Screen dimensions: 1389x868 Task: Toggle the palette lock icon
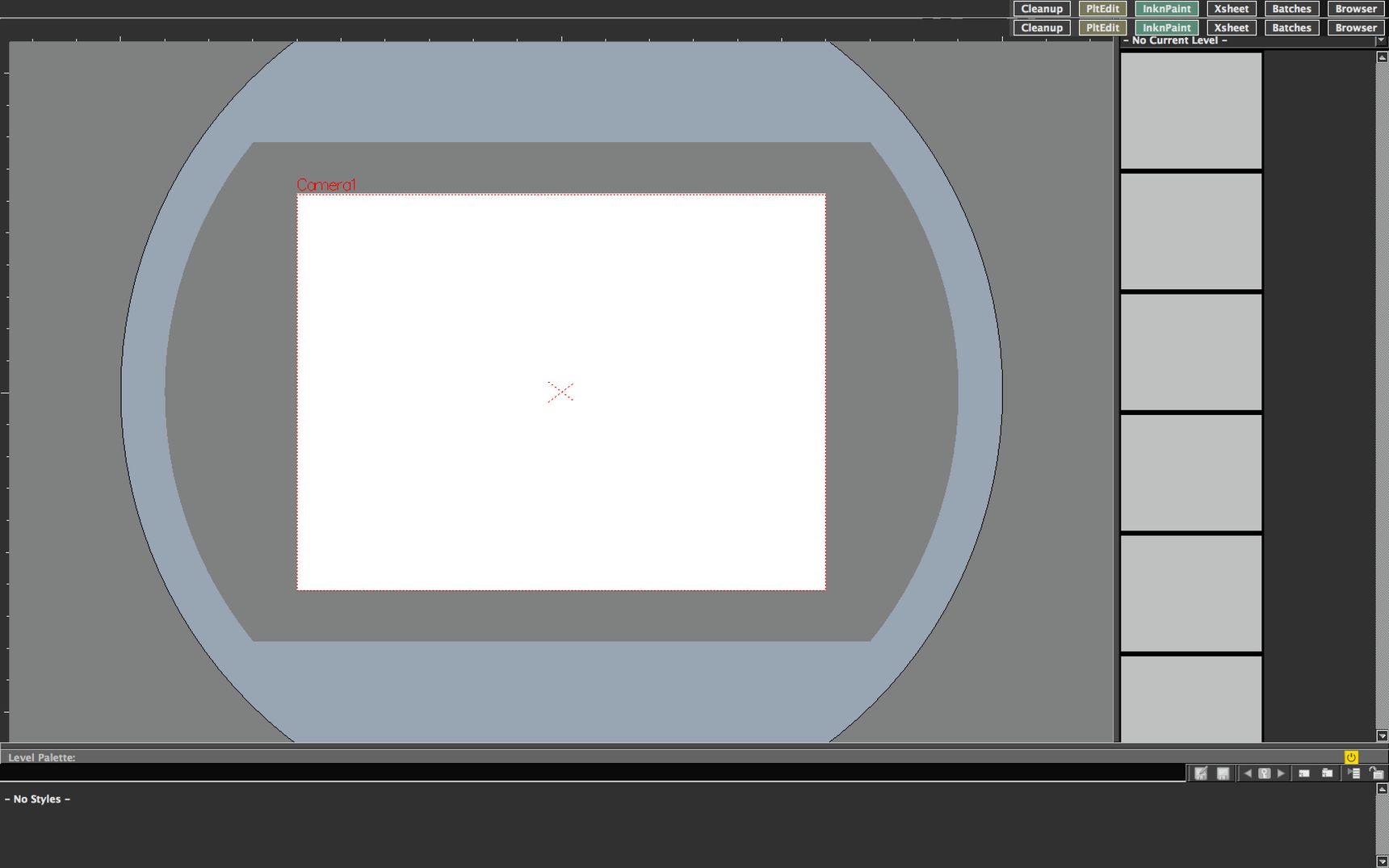[x=1376, y=773]
